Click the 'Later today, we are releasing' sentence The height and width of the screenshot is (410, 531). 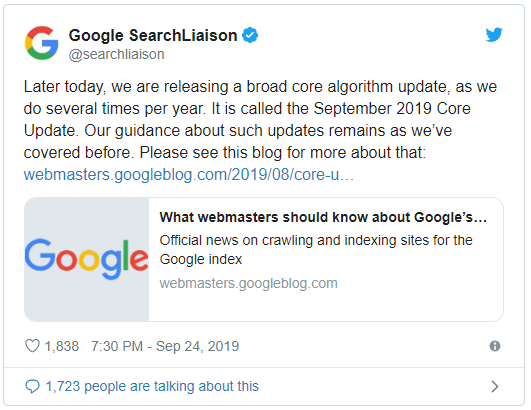pyautogui.click(x=126, y=87)
